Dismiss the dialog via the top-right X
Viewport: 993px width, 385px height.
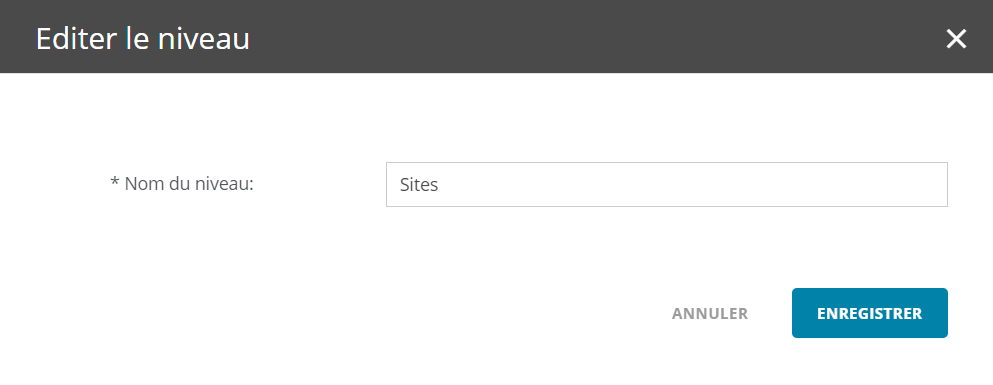coord(956,39)
